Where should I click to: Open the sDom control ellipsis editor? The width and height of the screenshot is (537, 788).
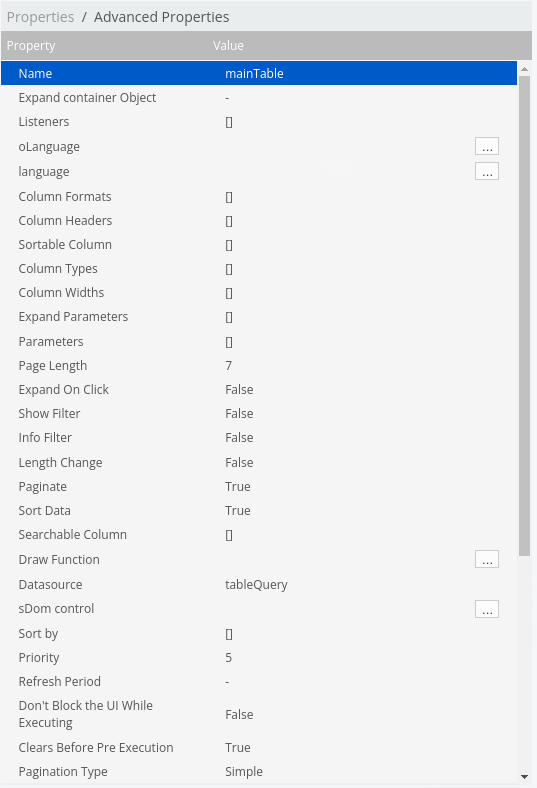tap(487, 609)
